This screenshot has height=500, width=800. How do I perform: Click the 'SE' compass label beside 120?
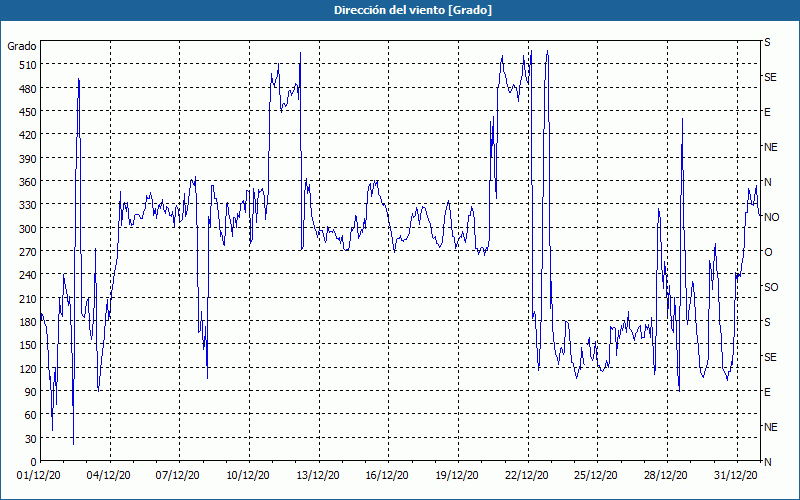pyautogui.click(x=770, y=357)
